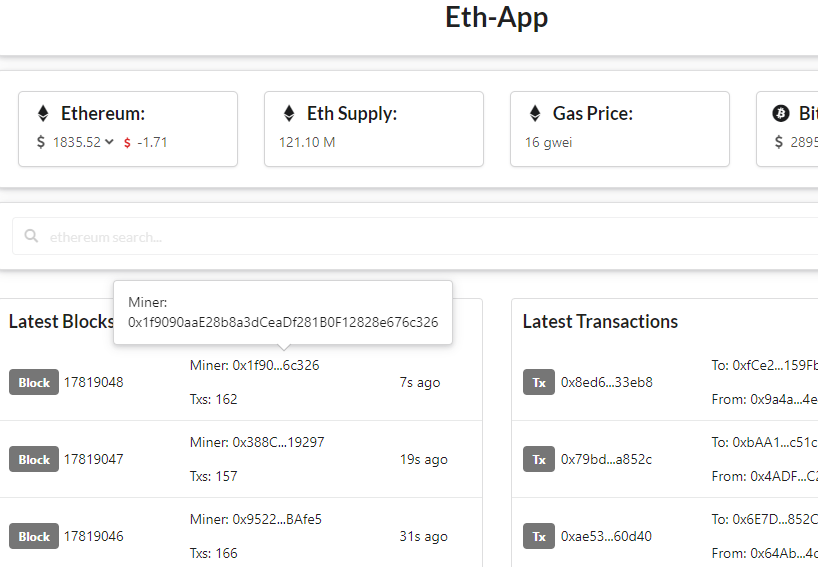Image resolution: width=818 pixels, height=567 pixels.
Task: Click the To address 0xbAA1...c51c
Action: pyautogui.click(x=775, y=442)
